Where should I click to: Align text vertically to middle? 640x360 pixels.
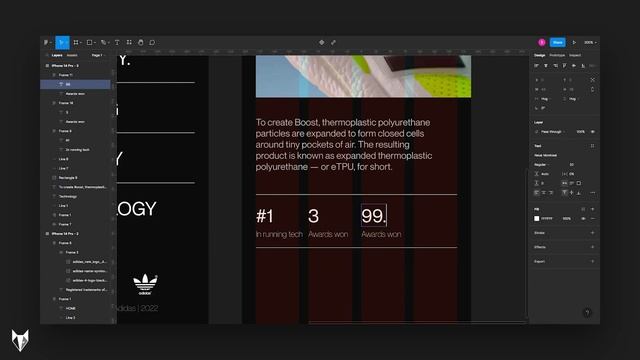click(x=571, y=193)
